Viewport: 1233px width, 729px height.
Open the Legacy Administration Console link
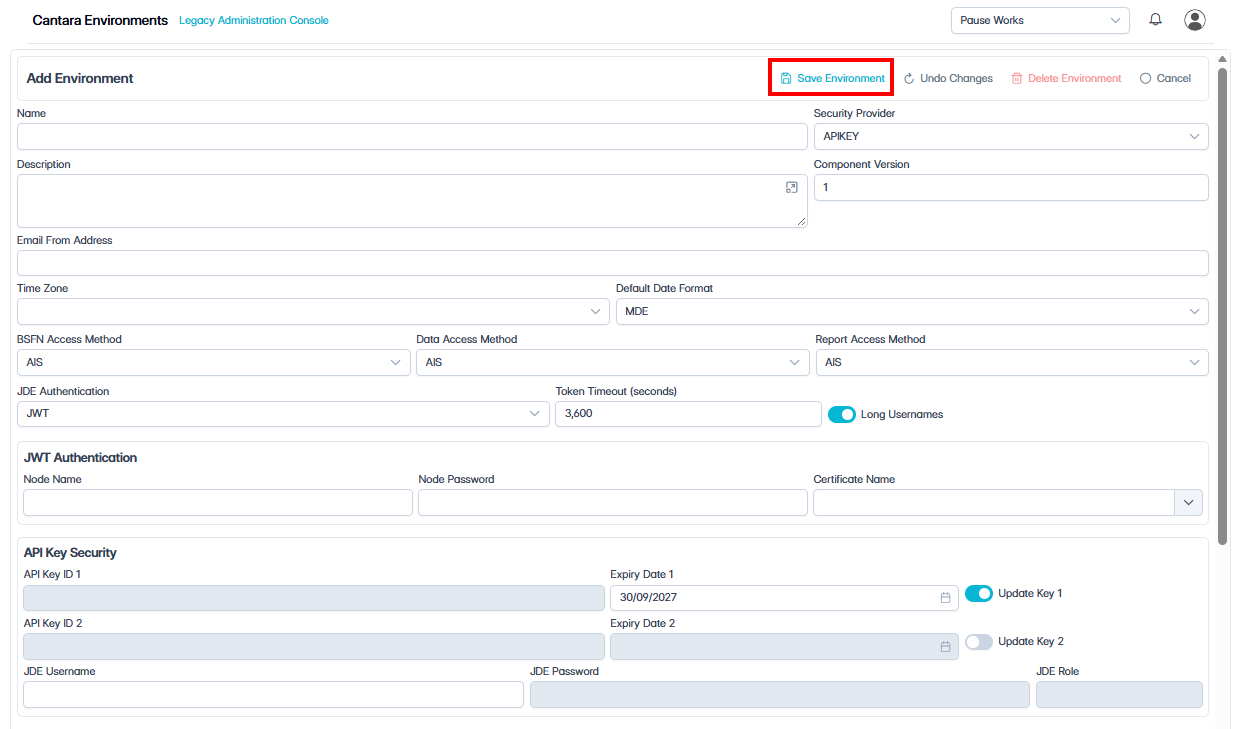click(x=254, y=20)
